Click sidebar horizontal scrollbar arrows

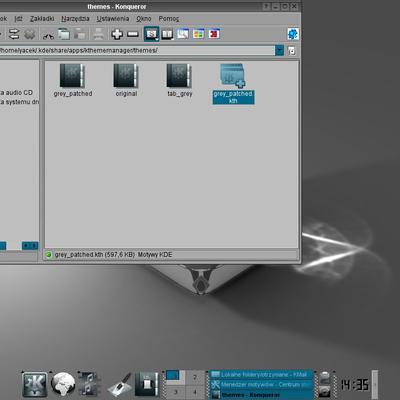pyautogui.click(x=30, y=246)
